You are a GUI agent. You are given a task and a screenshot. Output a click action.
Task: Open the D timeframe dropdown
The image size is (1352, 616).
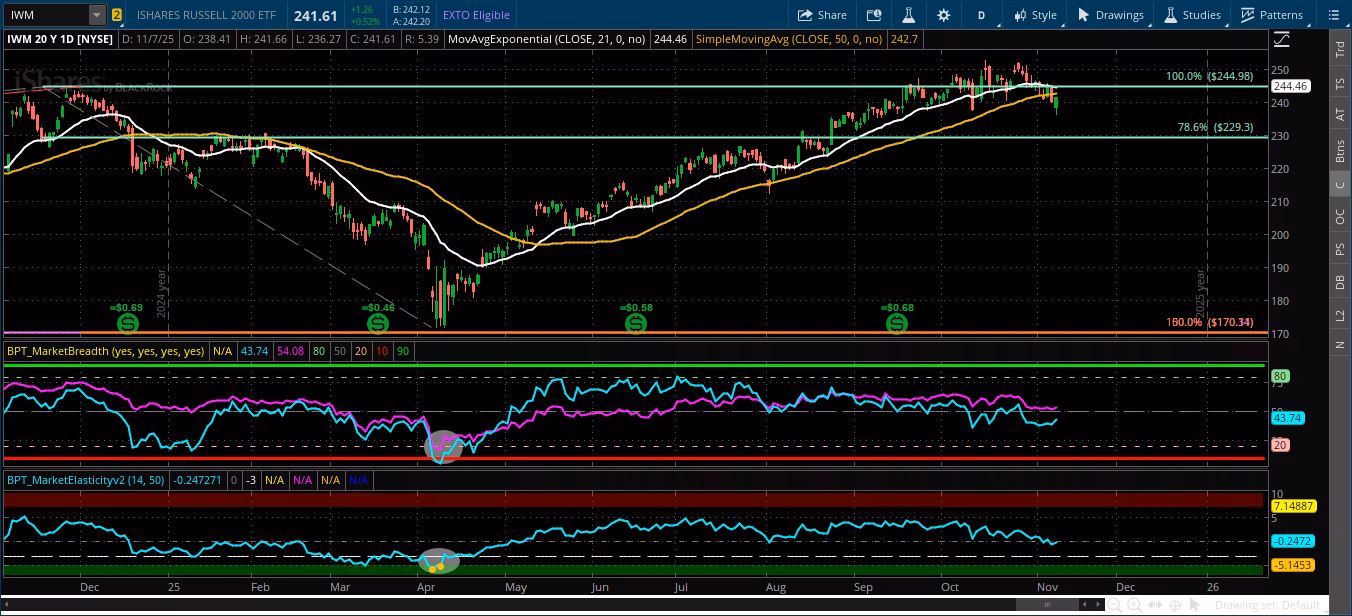[981, 15]
